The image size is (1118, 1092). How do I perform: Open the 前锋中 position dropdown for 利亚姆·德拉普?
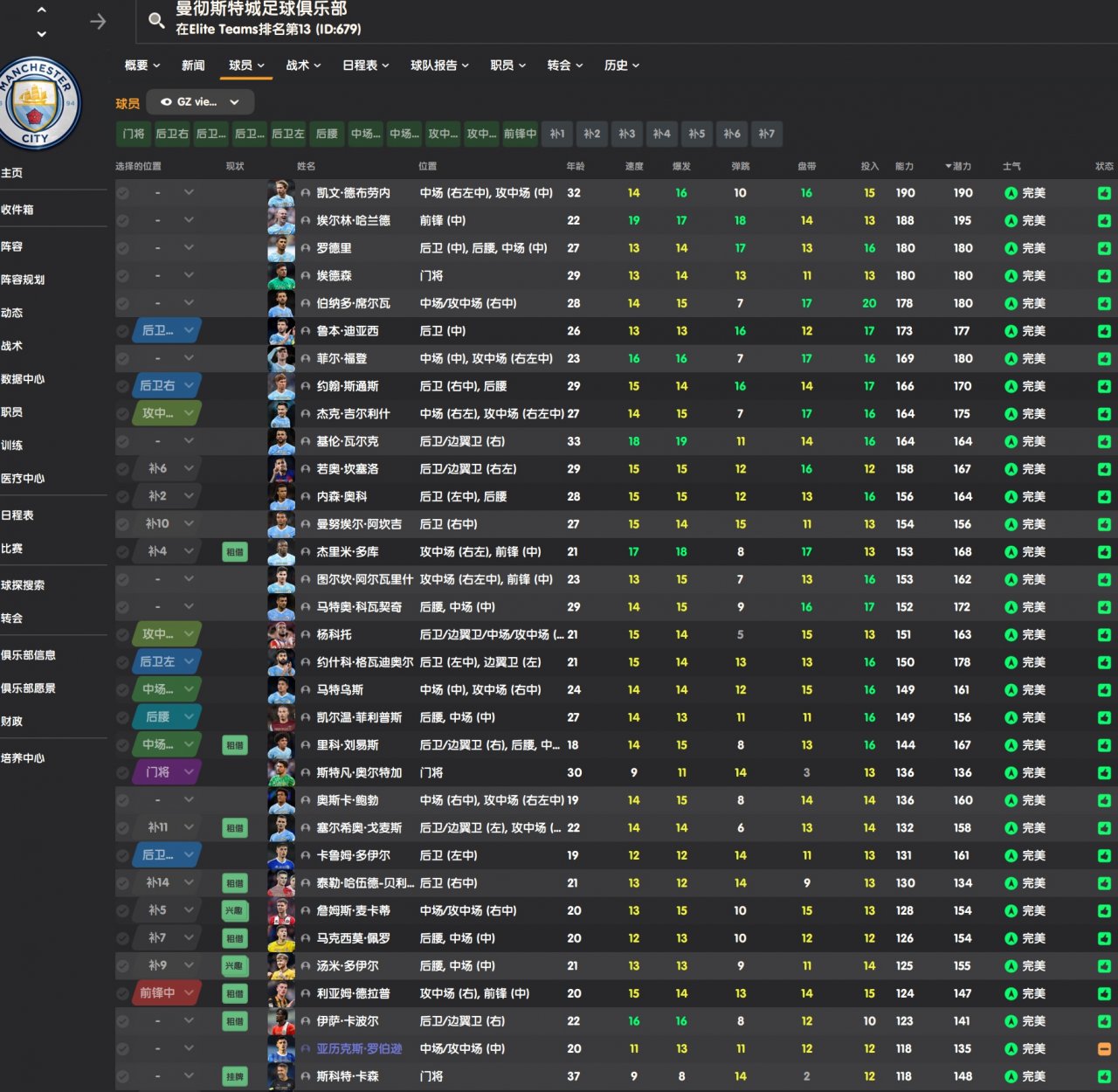pyautogui.click(x=168, y=994)
